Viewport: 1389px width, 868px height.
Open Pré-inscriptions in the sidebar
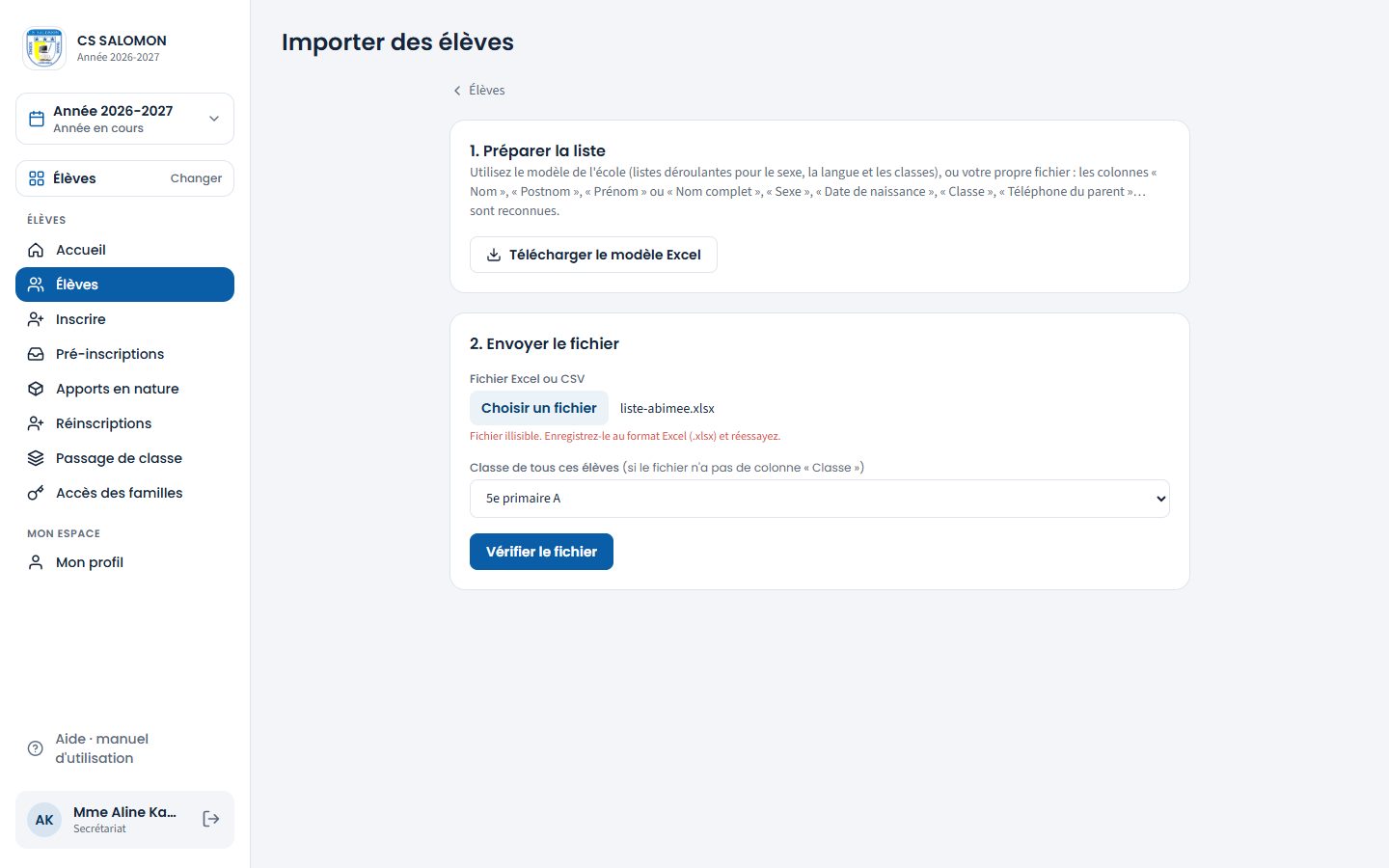pos(124,354)
